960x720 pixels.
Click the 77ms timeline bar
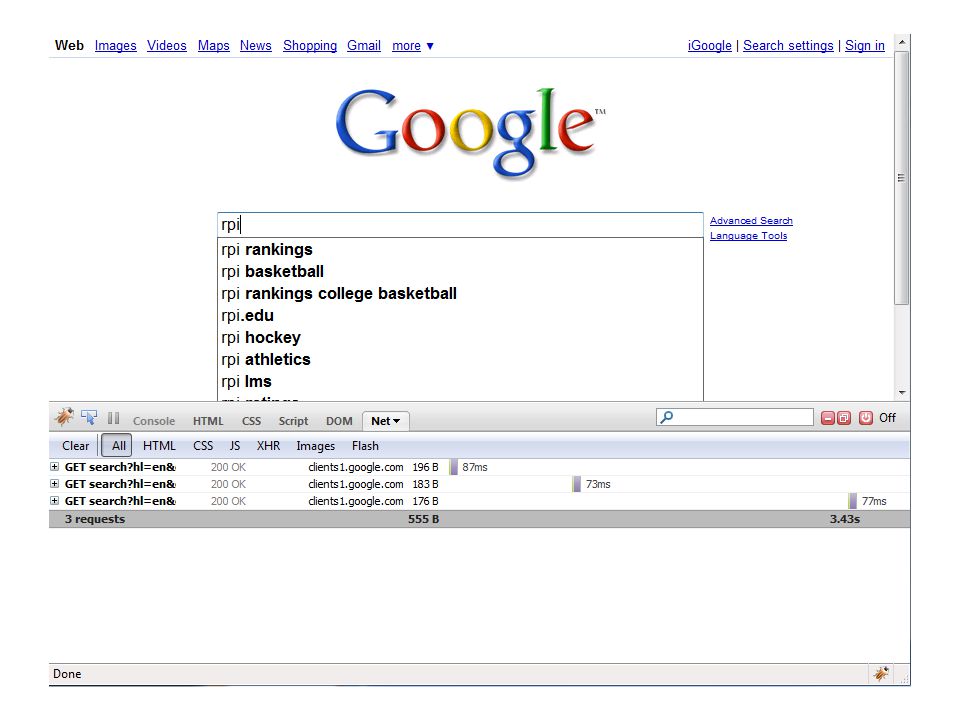[x=853, y=501]
